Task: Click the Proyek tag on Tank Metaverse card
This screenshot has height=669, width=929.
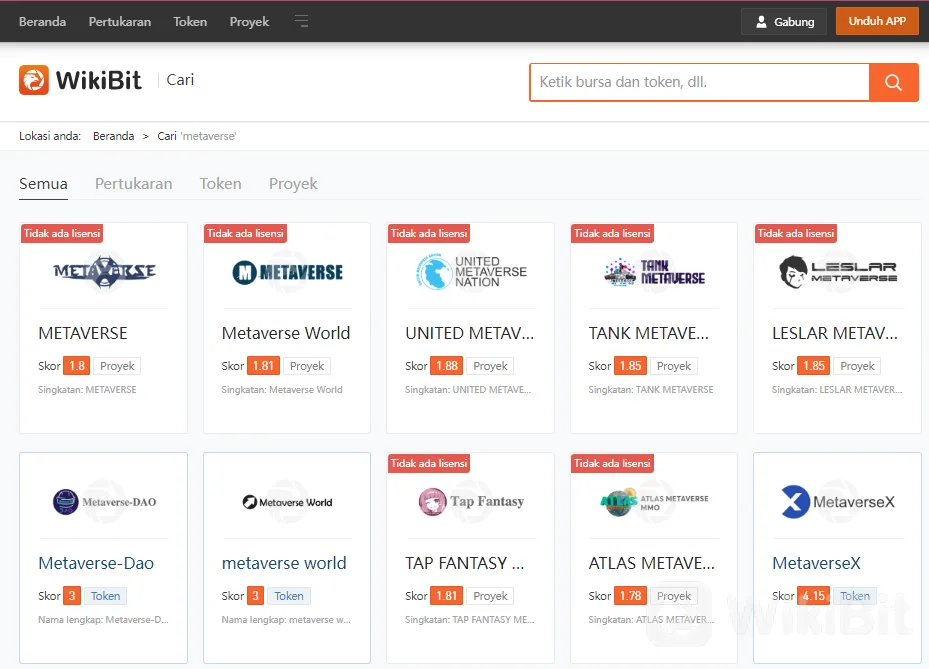Action: [x=674, y=366]
